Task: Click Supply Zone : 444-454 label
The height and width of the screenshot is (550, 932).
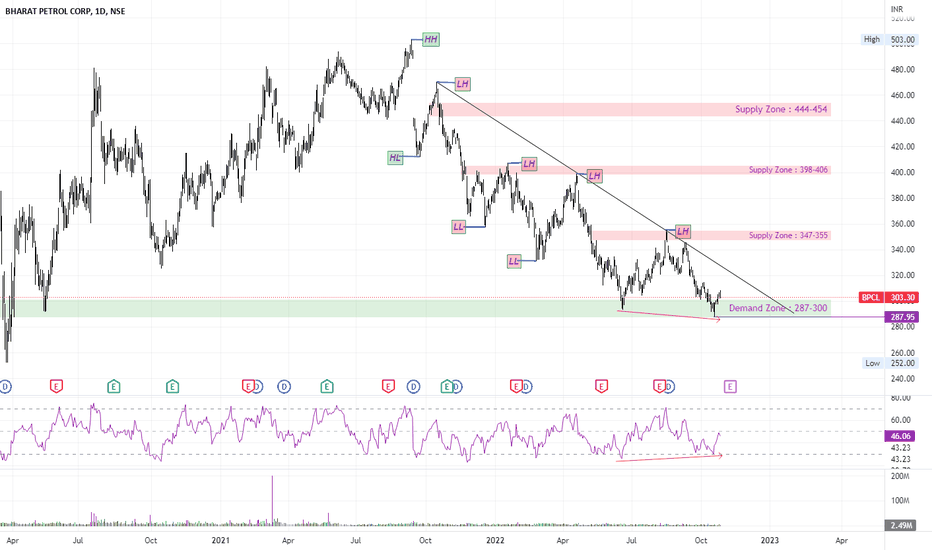Action: pyautogui.click(x=781, y=109)
